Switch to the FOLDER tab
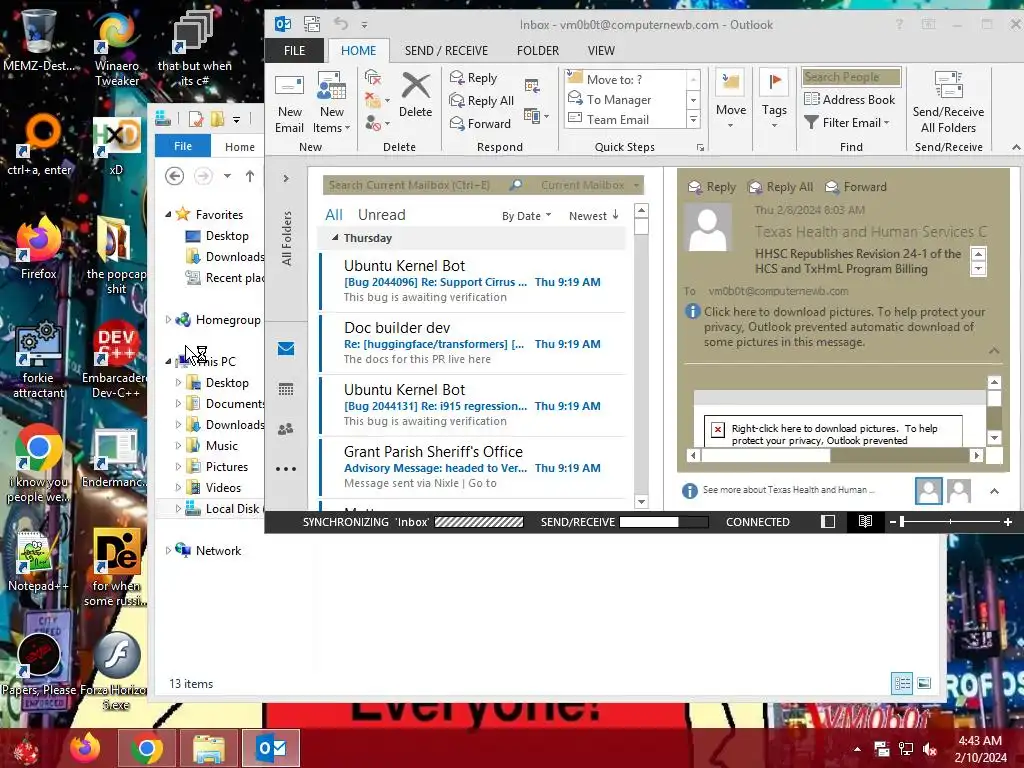Image resolution: width=1024 pixels, height=768 pixels. coord(537,50)
